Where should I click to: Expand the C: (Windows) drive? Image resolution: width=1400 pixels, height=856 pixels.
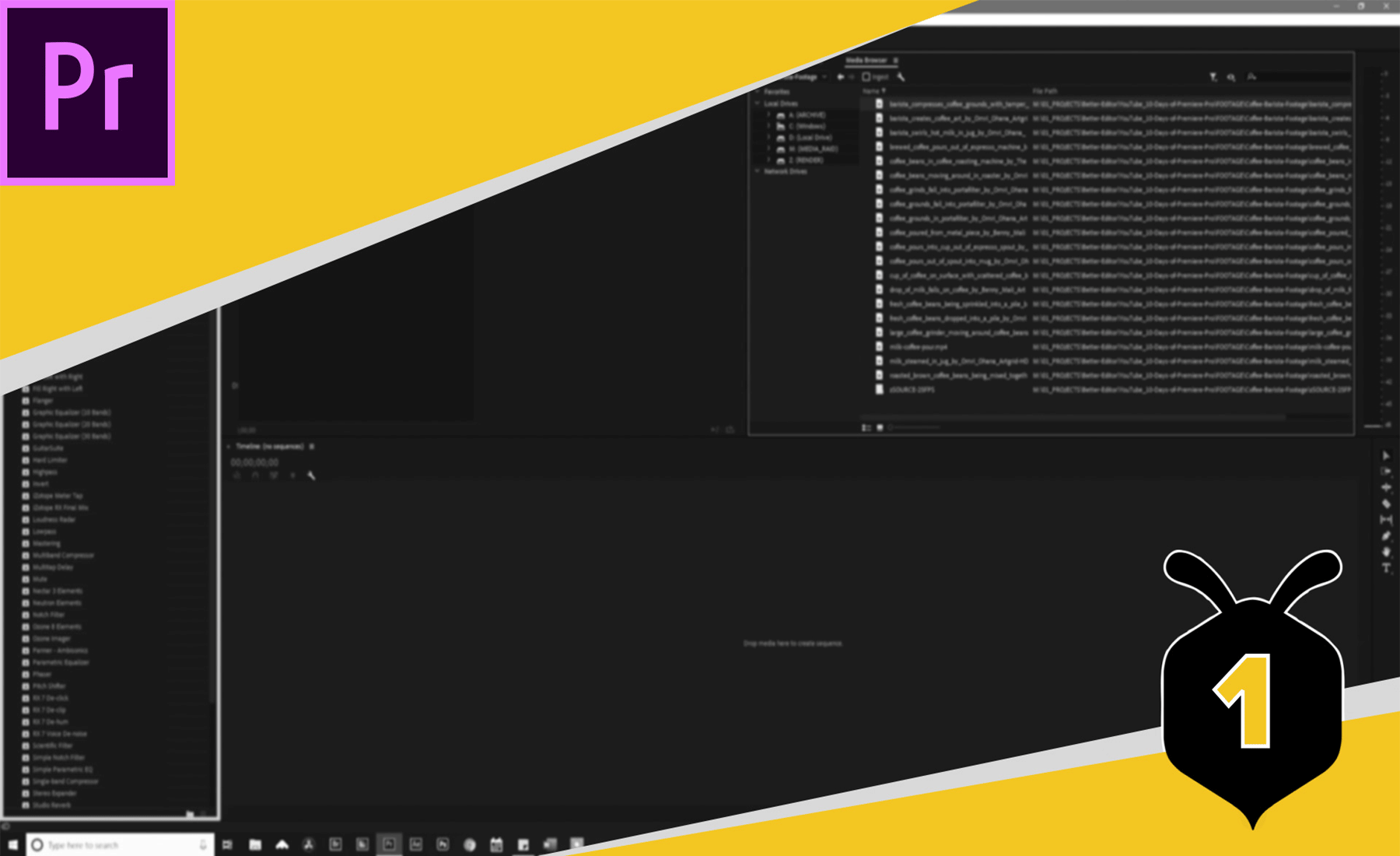tap(769, 126)
